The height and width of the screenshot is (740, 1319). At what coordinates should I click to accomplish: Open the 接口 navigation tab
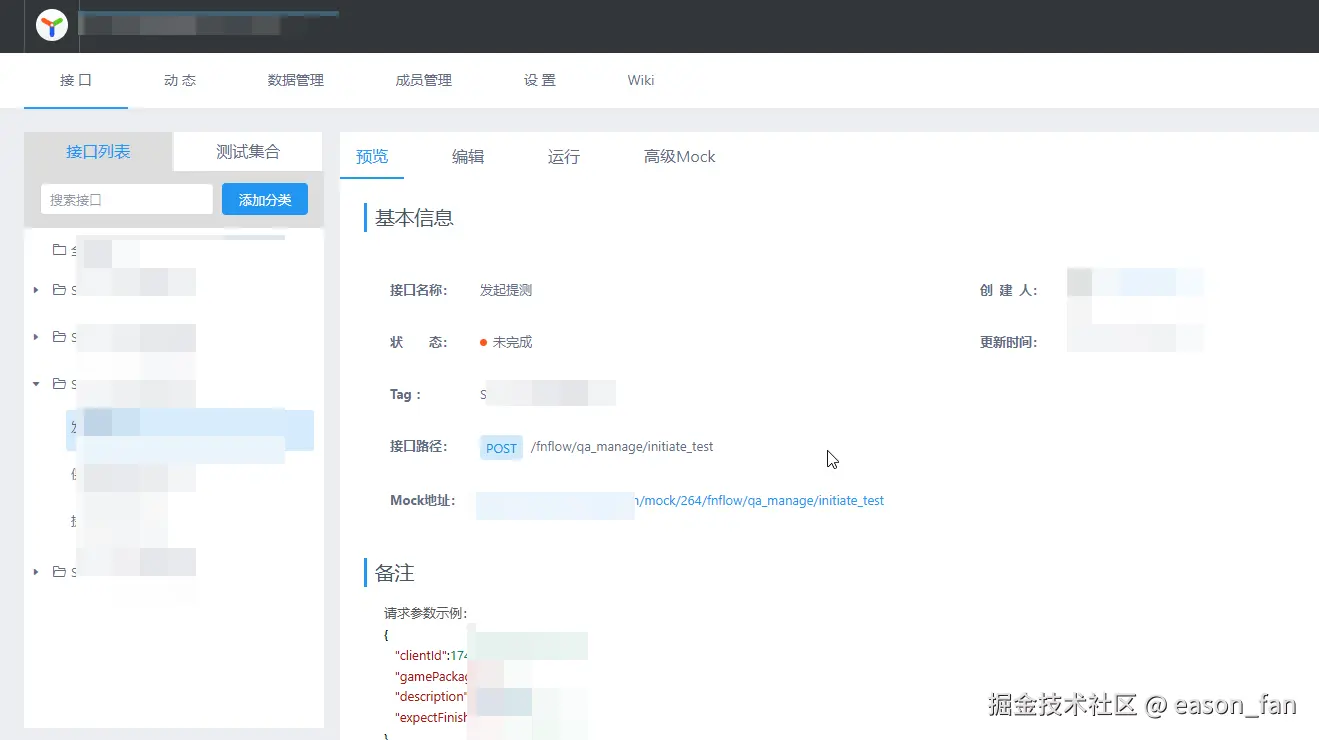pyautogui.click(x=76, y=80)
